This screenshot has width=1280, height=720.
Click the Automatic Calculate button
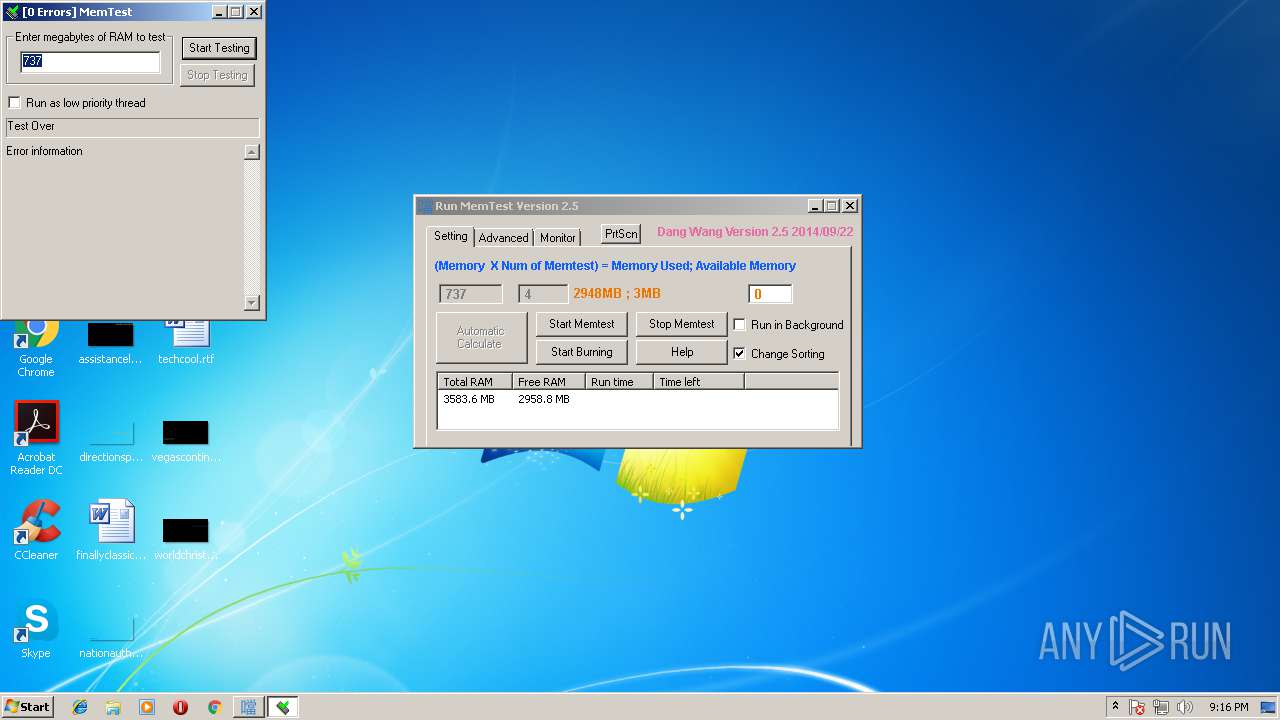coord(480,337)
